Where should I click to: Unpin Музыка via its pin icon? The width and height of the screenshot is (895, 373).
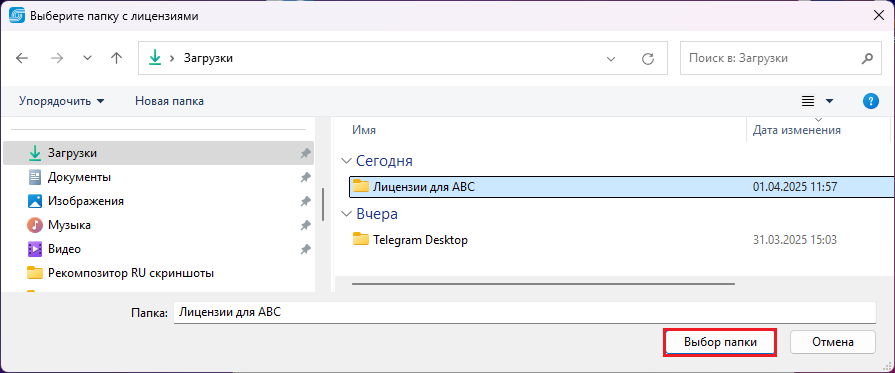click(305, 225)
